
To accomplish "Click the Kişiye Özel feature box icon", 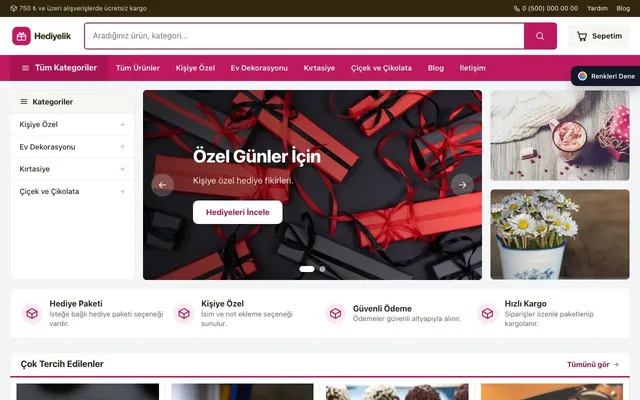I will (184, 313).
